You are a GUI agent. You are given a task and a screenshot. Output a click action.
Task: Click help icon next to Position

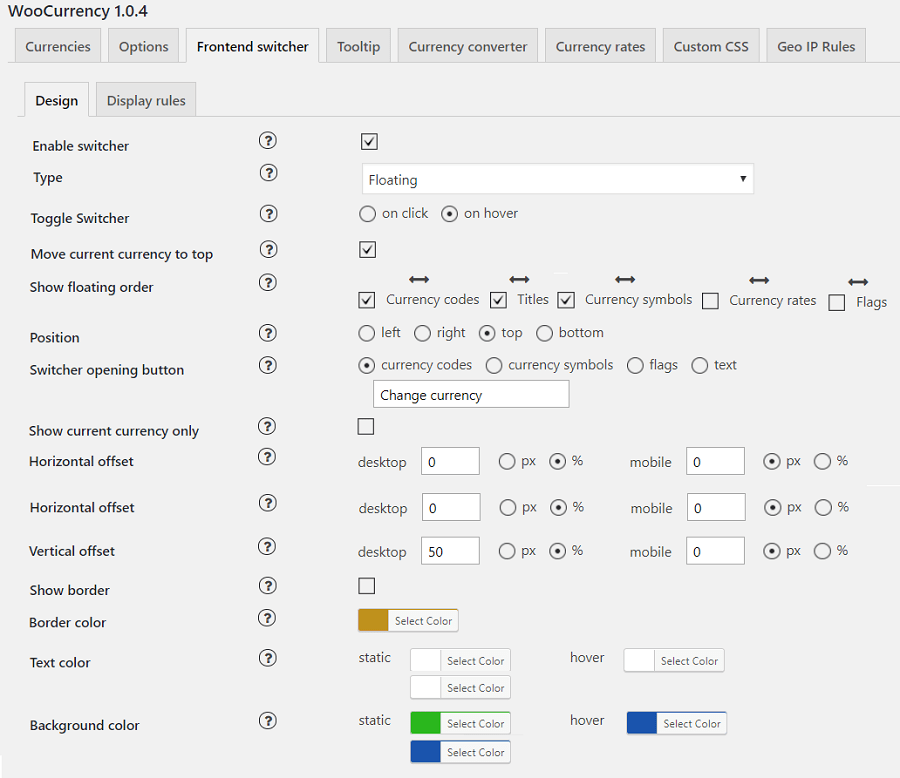(267, 333)
